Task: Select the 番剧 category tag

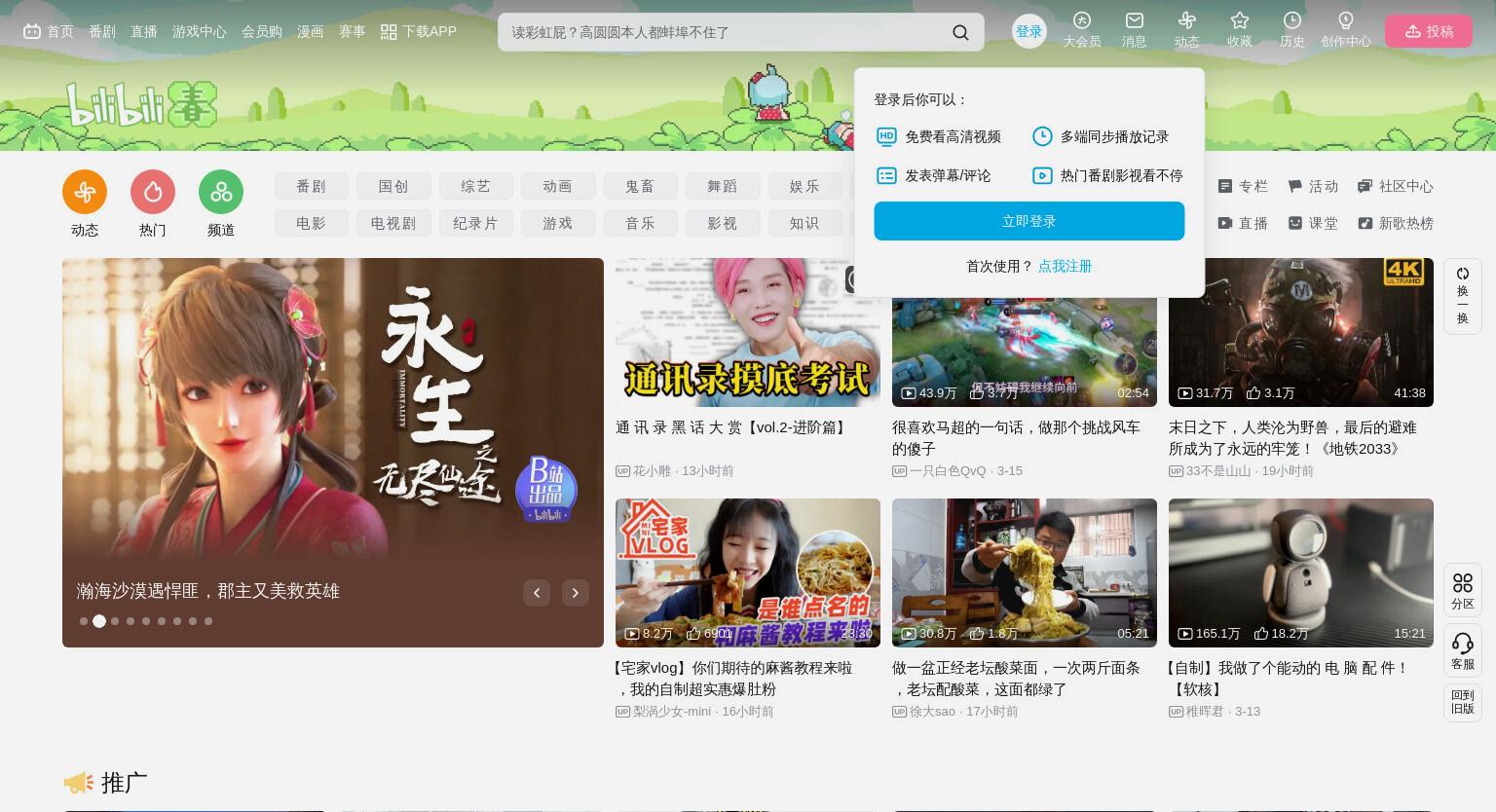Action: 312,186
